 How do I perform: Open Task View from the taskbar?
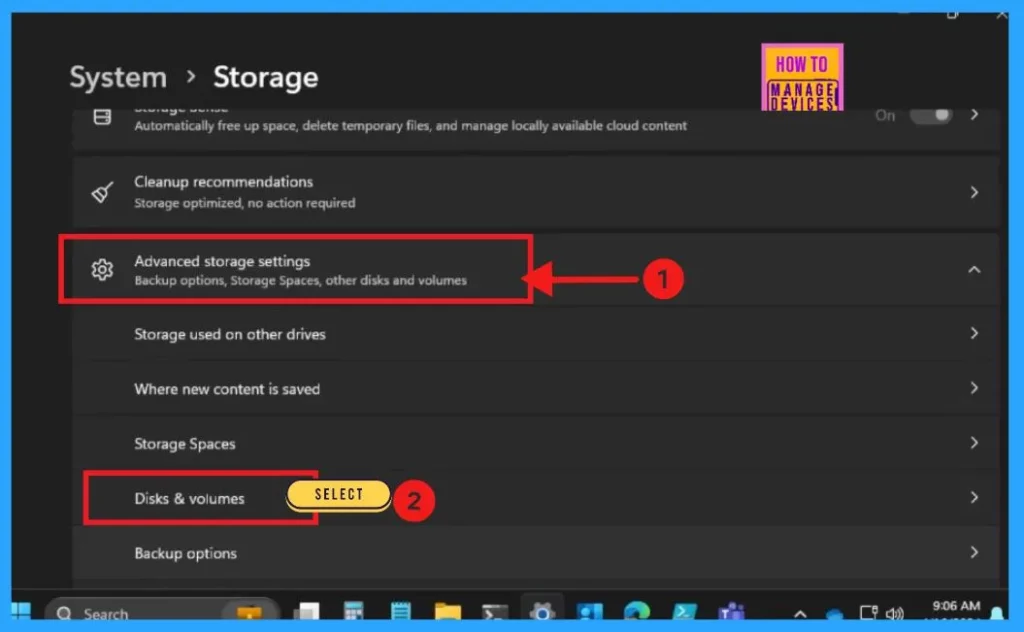click(x=306, y=612)
